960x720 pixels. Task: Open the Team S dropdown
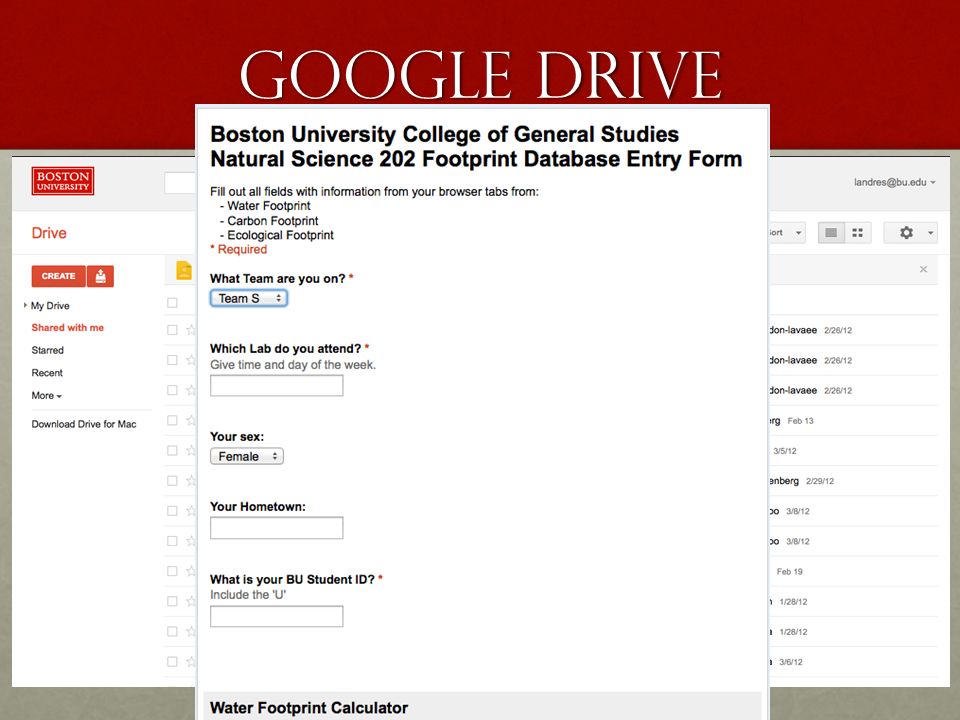[x=249, y=298]
